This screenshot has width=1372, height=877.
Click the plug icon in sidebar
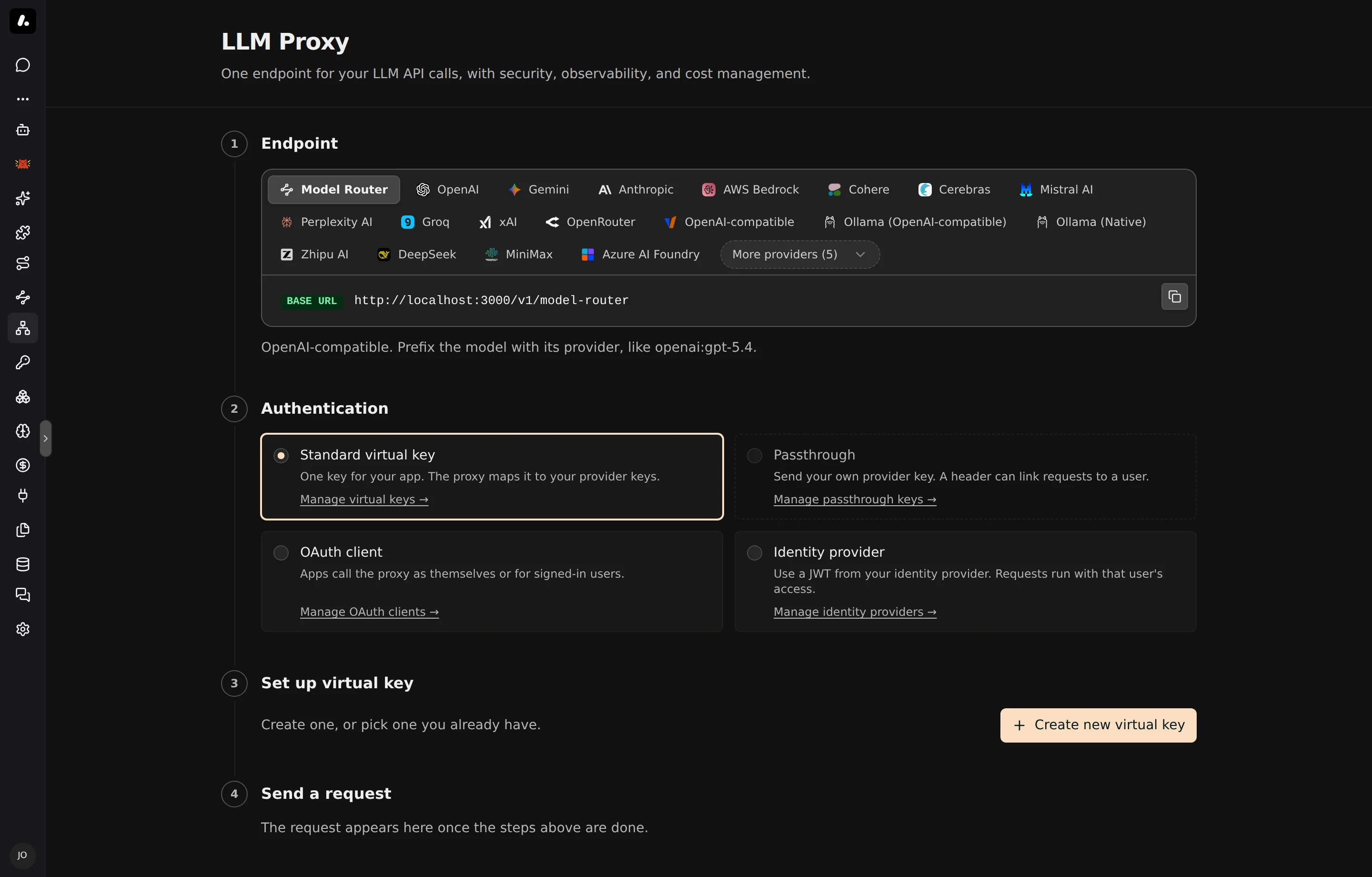click(x=23, y=496)
